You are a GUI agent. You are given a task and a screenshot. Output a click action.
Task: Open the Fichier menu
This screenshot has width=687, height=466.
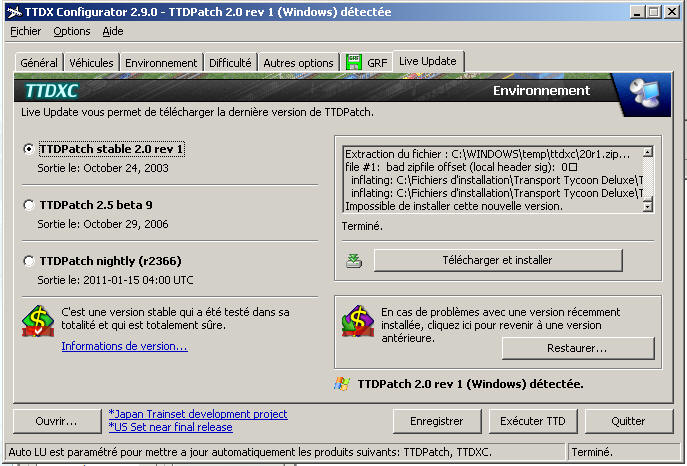[25, 31]
